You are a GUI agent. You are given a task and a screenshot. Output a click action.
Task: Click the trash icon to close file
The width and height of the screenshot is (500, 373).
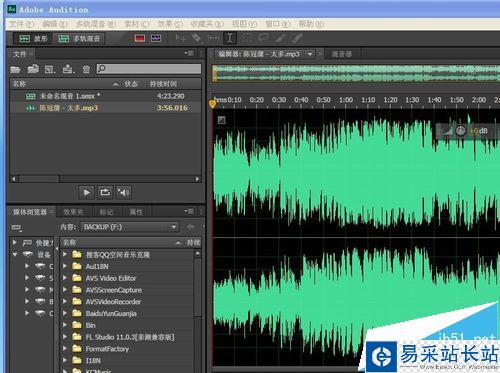click(x=86, y=69)
